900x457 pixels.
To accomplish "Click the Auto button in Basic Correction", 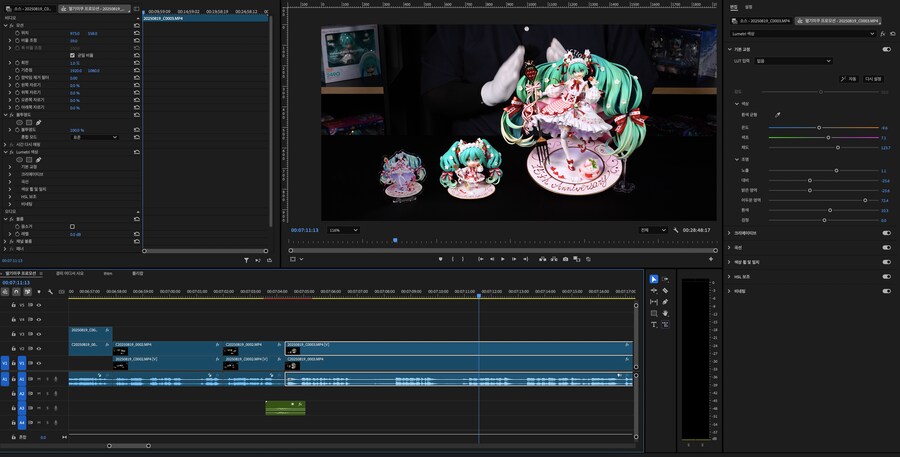I will pyautogui.click(x=849, y=79).
